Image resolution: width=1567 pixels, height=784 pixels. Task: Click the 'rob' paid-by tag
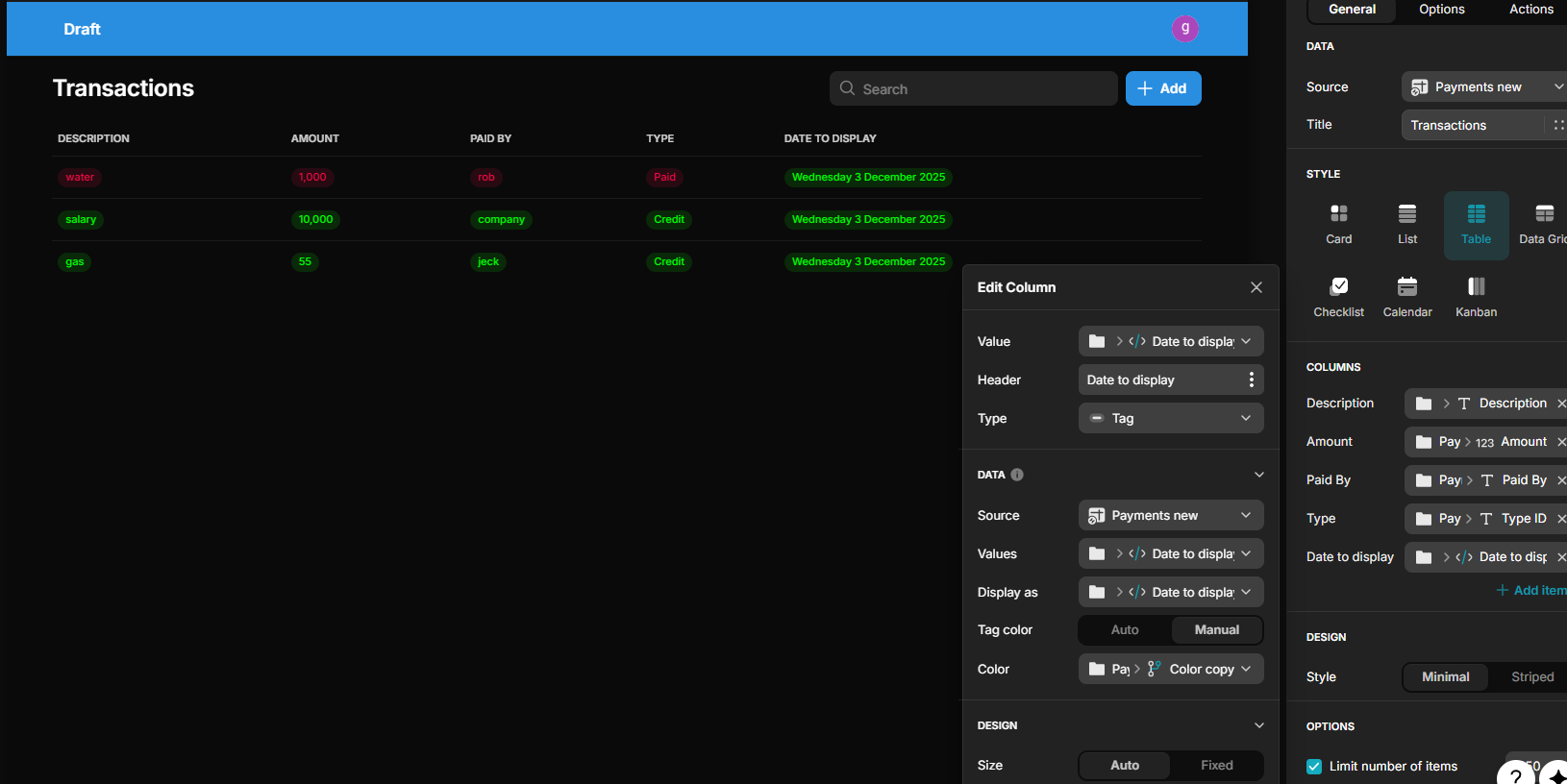(x=486, y=177)
